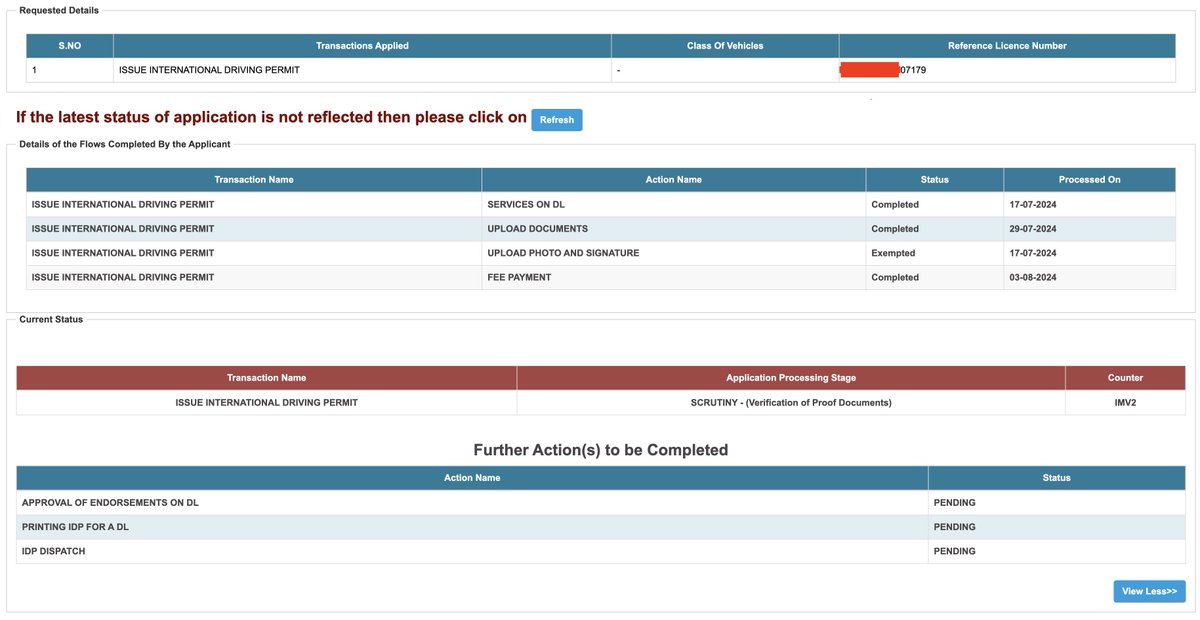The width and height of the screenshot is (1200, 620).
Task: Click the Further Action(s) to be Completed heading
Action: (x=600, y=450)
